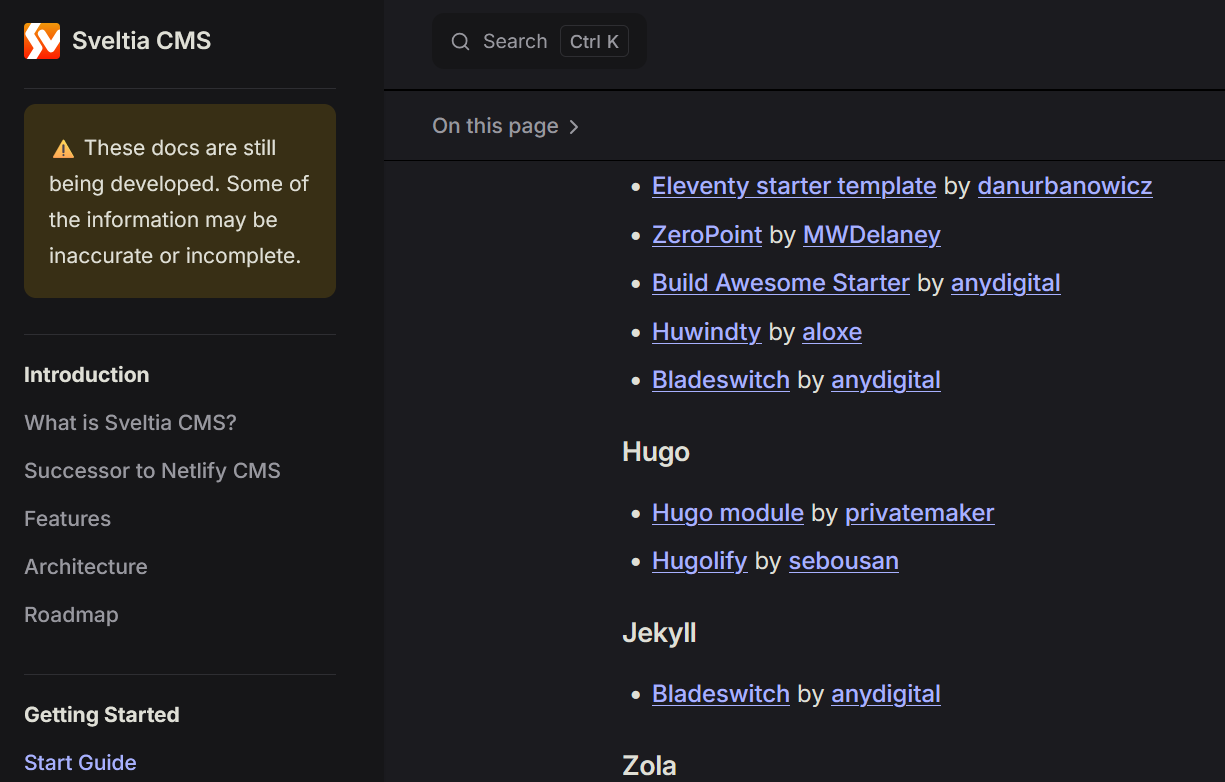The width and height of the screenshot is (1225, 782).
Task: Click the Jekyll heading
Action: click(x=659, y=633)
